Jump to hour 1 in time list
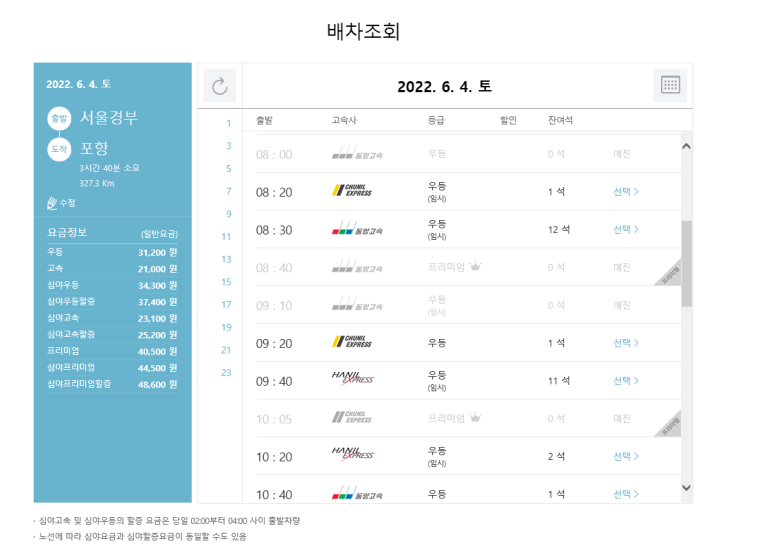The image size is (773, 548). [228, 123]
